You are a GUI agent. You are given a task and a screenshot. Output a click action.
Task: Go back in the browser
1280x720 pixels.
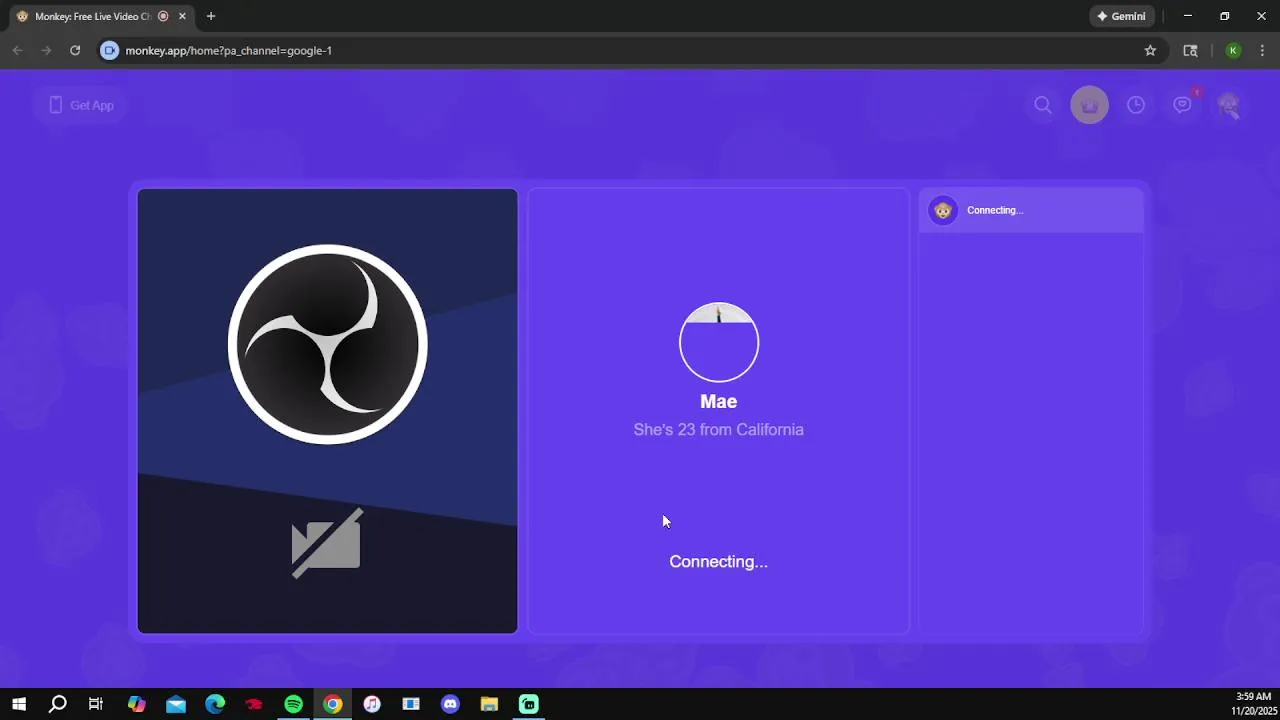pyautogui.click(x=17, y=50)
